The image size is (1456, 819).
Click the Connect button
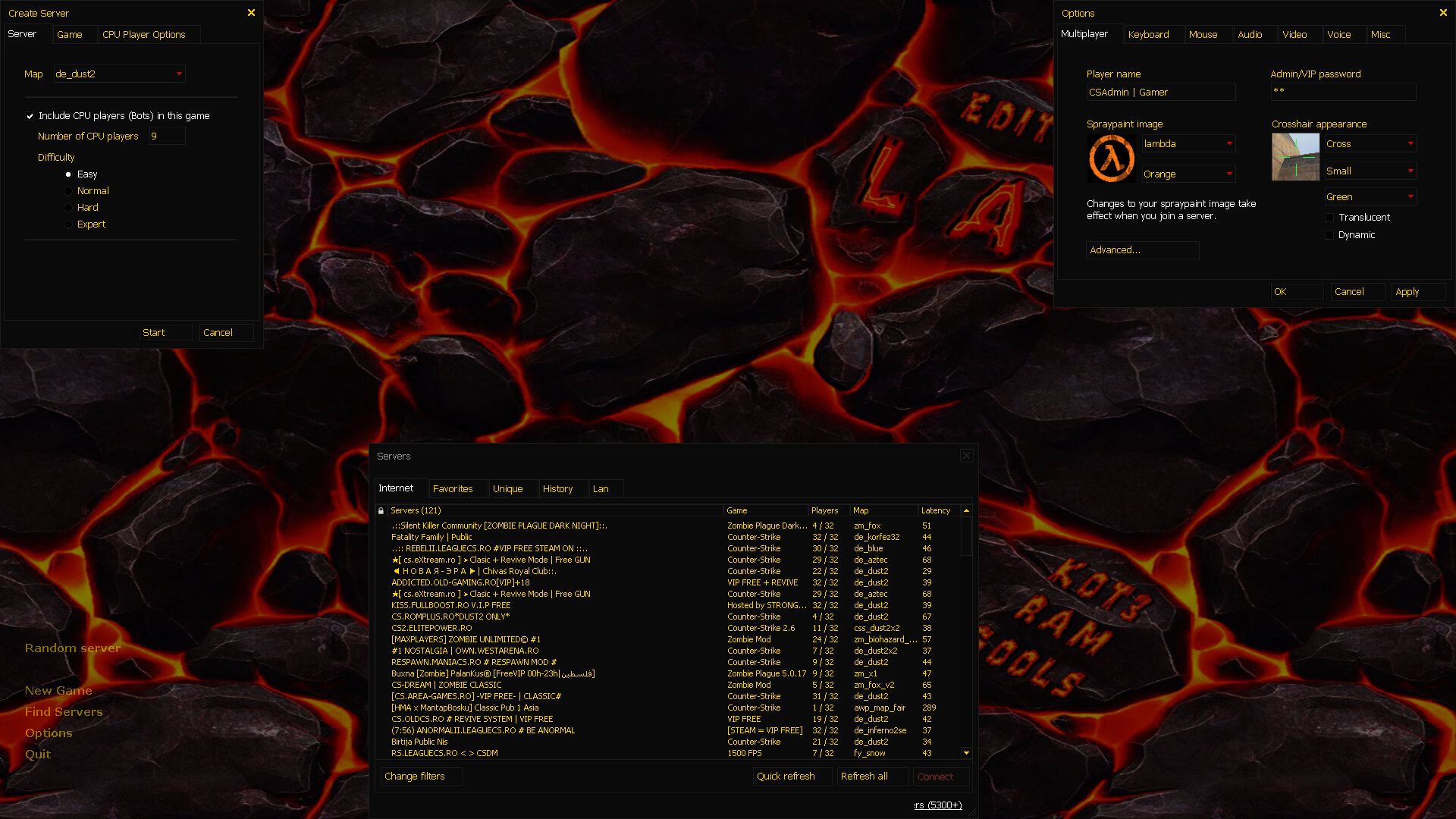click(941, 777)
